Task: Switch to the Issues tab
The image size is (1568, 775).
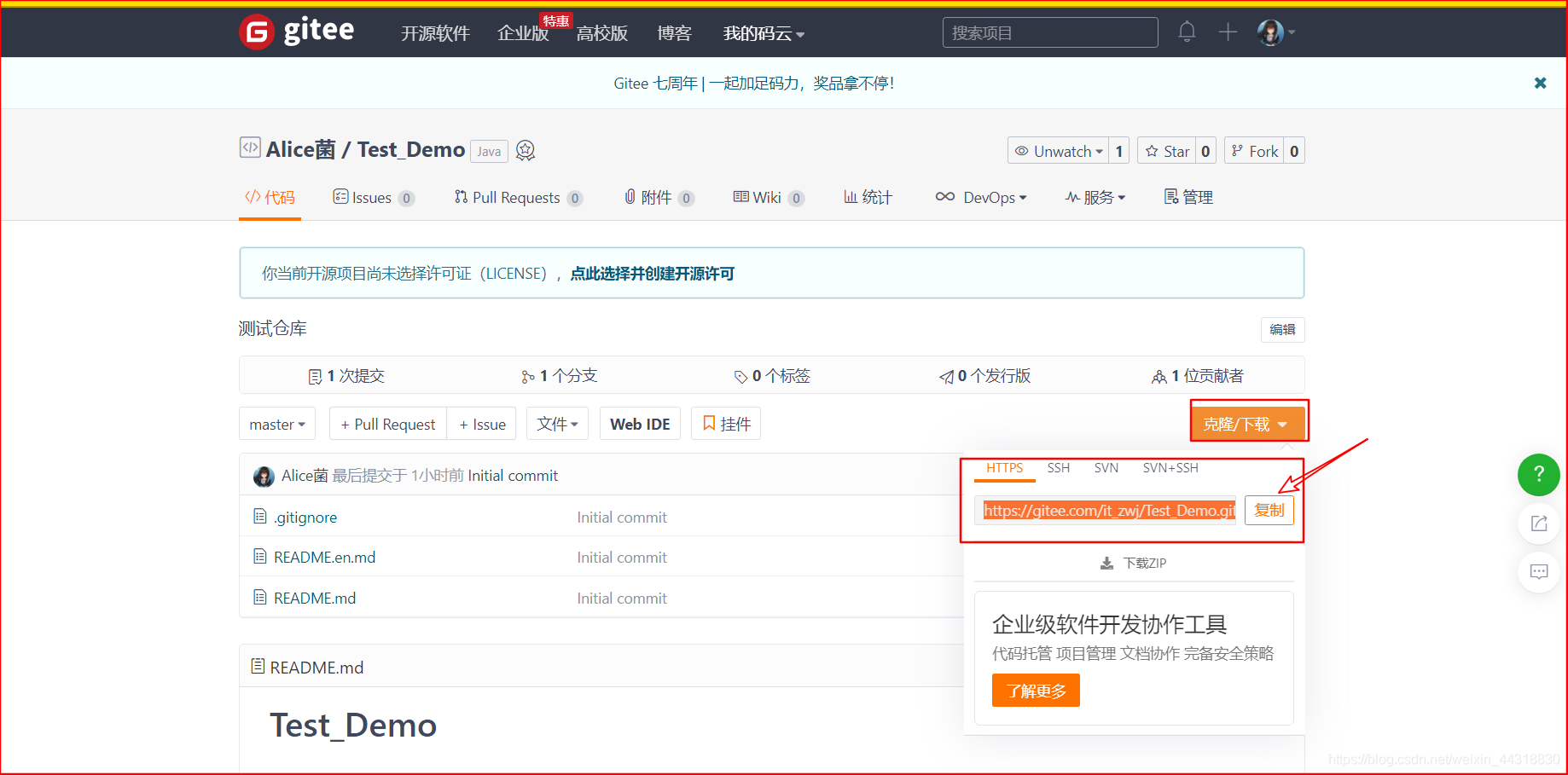Action: pyautogui.click(x=374, y=197)
